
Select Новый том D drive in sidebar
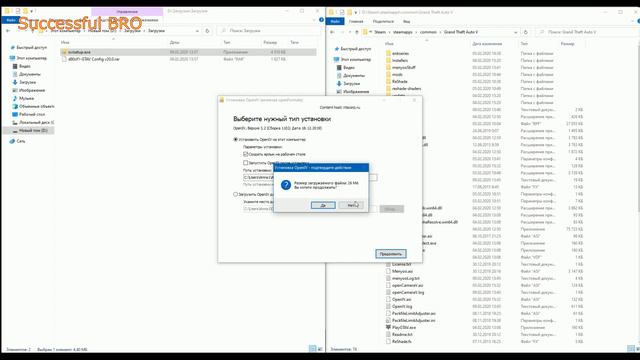(x=33, y=131)
